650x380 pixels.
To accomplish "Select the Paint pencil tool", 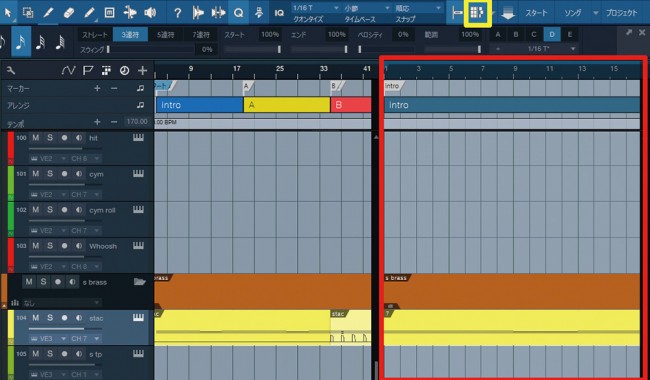I will click(x=89, y=12).
